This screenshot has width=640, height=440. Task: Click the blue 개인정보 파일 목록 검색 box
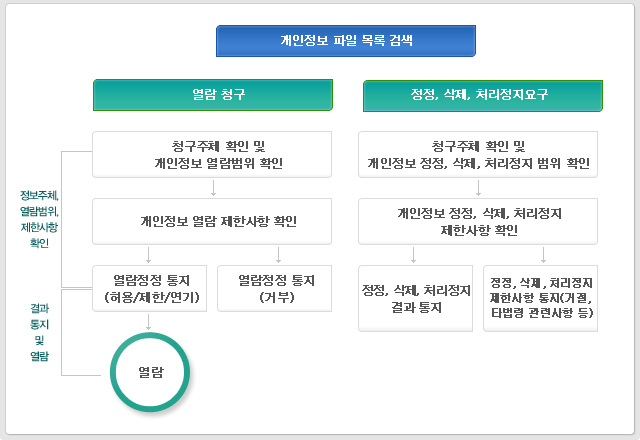346,41
